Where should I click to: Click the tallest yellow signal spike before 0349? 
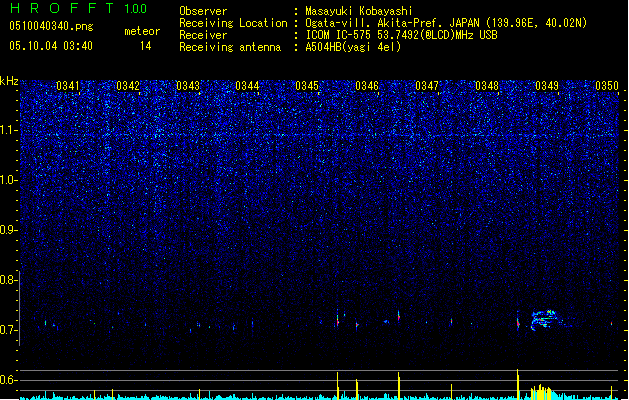coord(518,384)
